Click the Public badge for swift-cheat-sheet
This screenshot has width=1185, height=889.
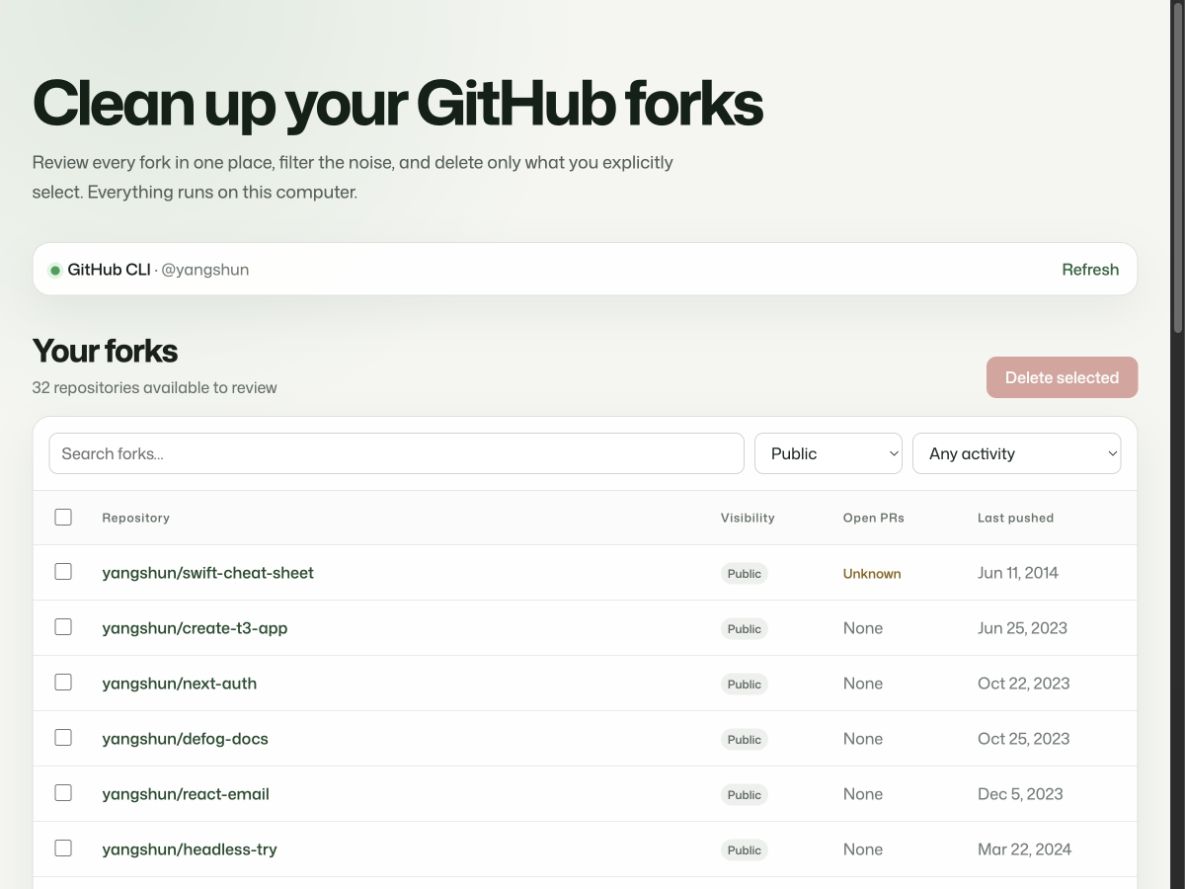[x=744, y=574]
